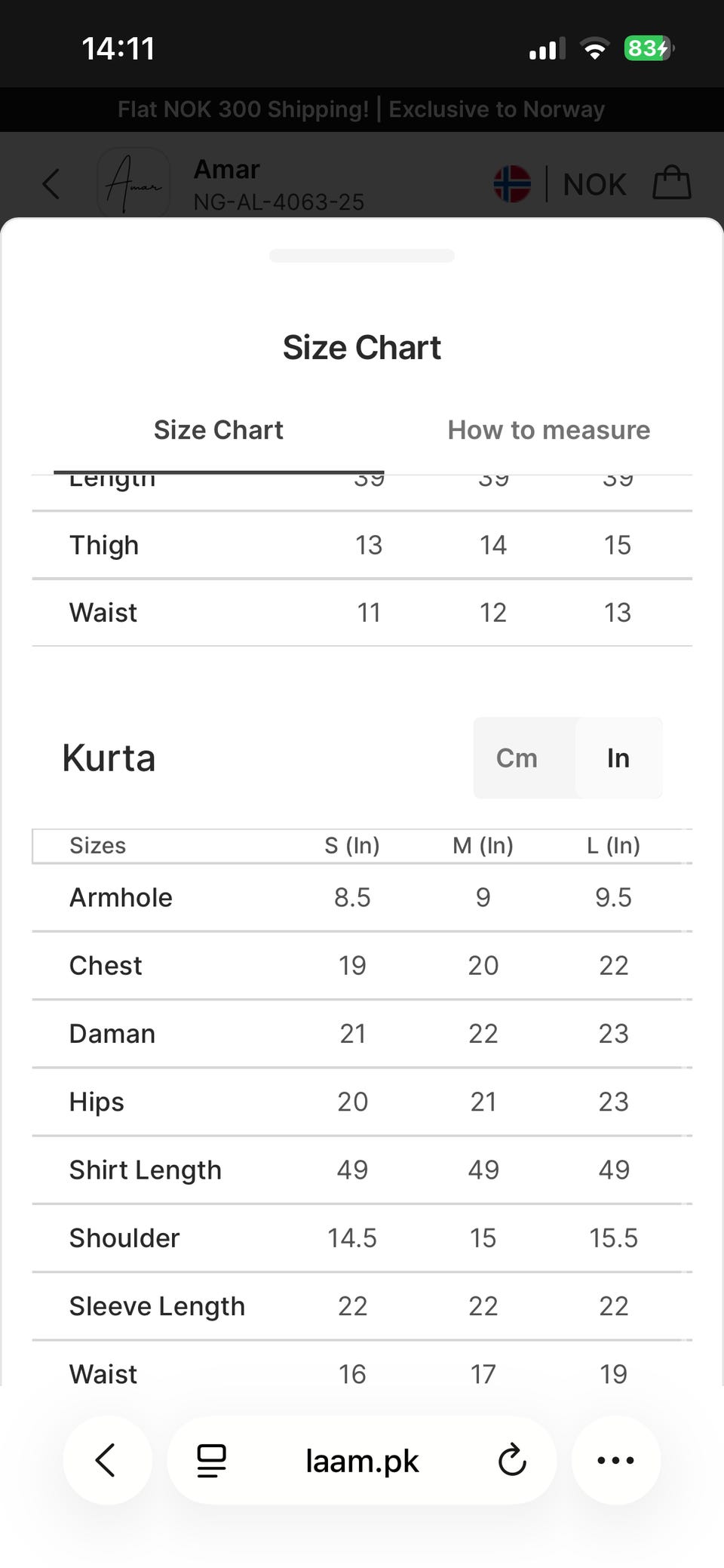Image resolution: width=724 pixels, height=1568 pixels.
Task: Switch Kurta measurements to Cm
Action: [x=517, y=758]
